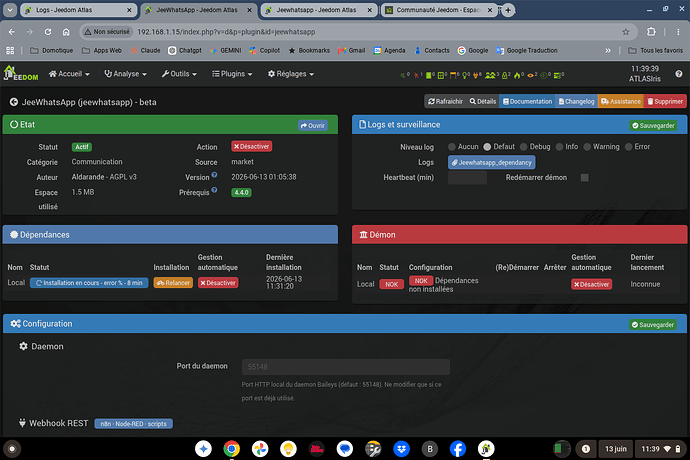Tick the Redémarrer démon checkbox
This screenshot has width=690, height=460.
point(584,177)
